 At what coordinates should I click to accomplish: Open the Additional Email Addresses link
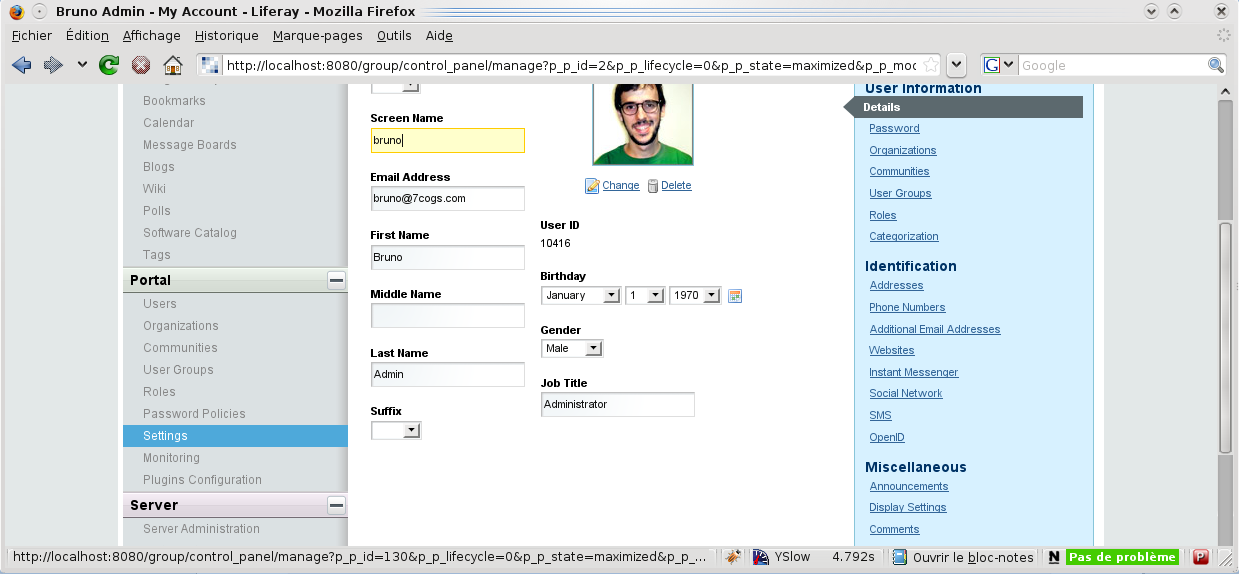[x=935, y=329]
